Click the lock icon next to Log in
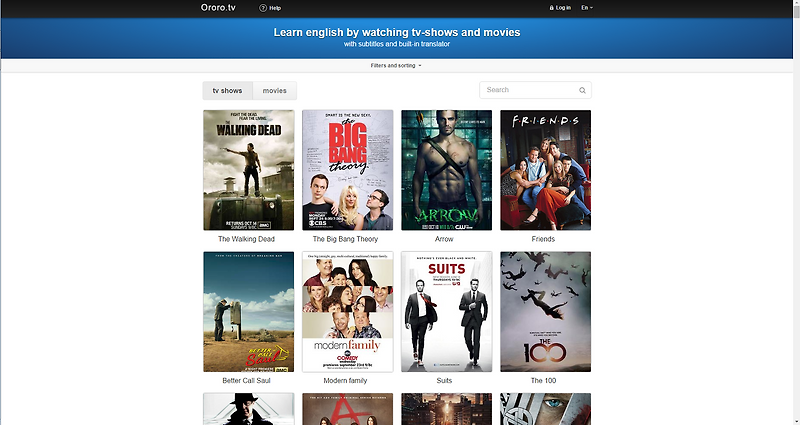 point(552,8)
